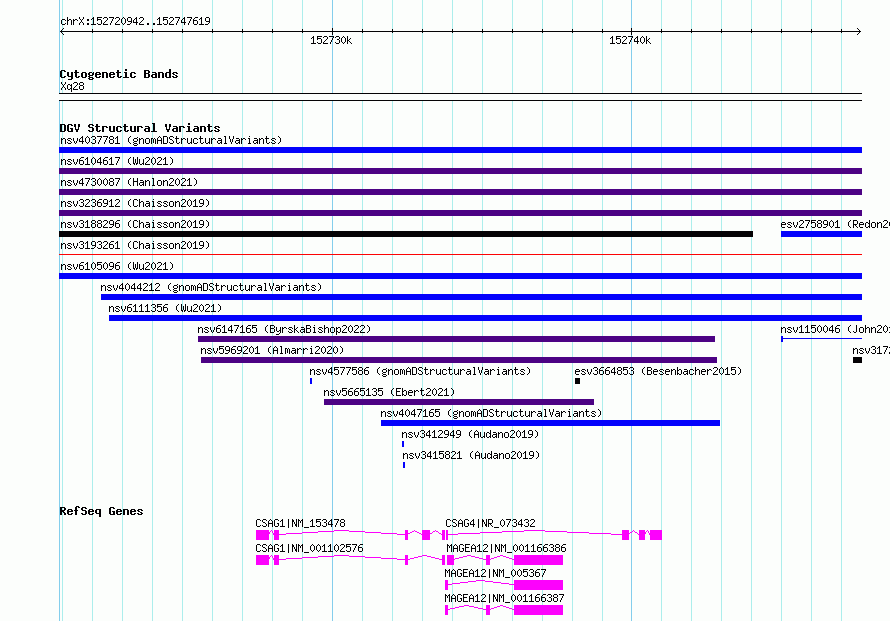Viewport: 890px width, 621px height.
Task: Click the thin blue nsv1150046 line
Action: (821, 339)
